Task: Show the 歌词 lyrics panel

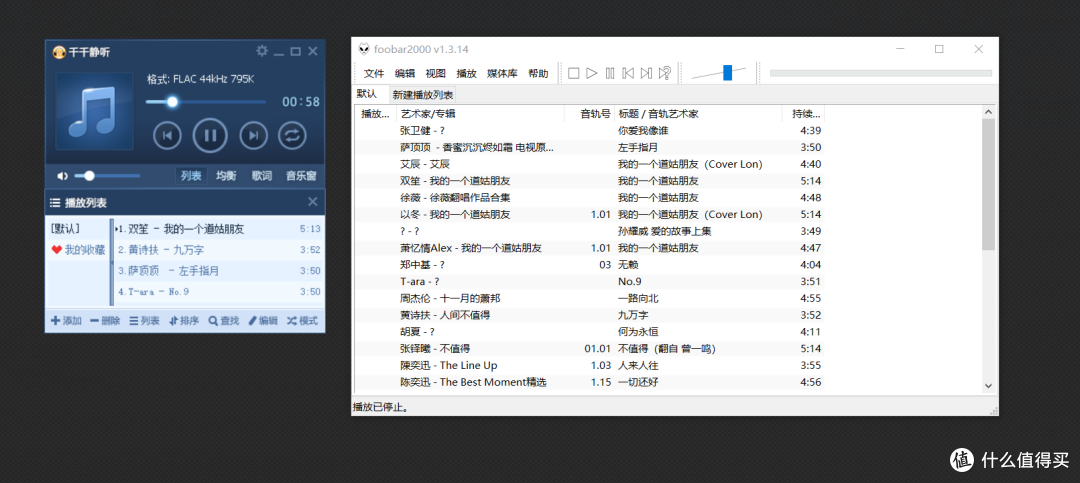Action: click(x=262, y=176)
